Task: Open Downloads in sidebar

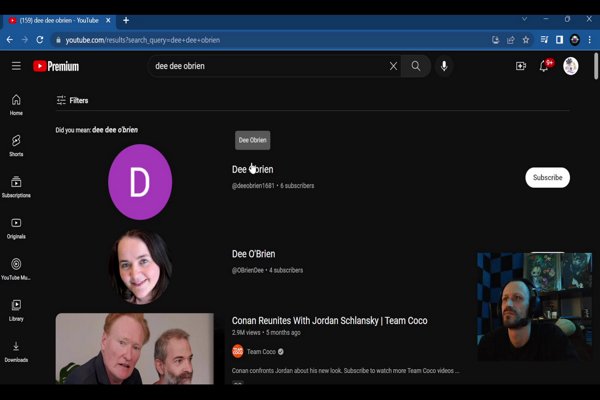Action: coord(16,351)
